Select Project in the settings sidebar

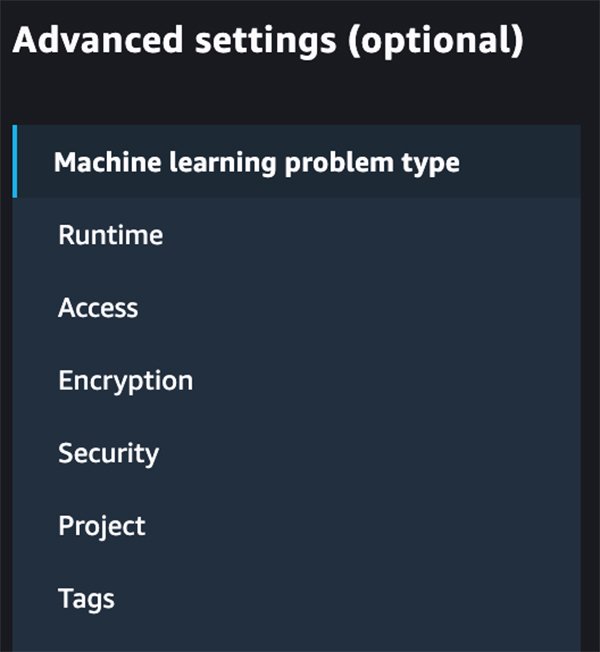(x=101, y=526)
